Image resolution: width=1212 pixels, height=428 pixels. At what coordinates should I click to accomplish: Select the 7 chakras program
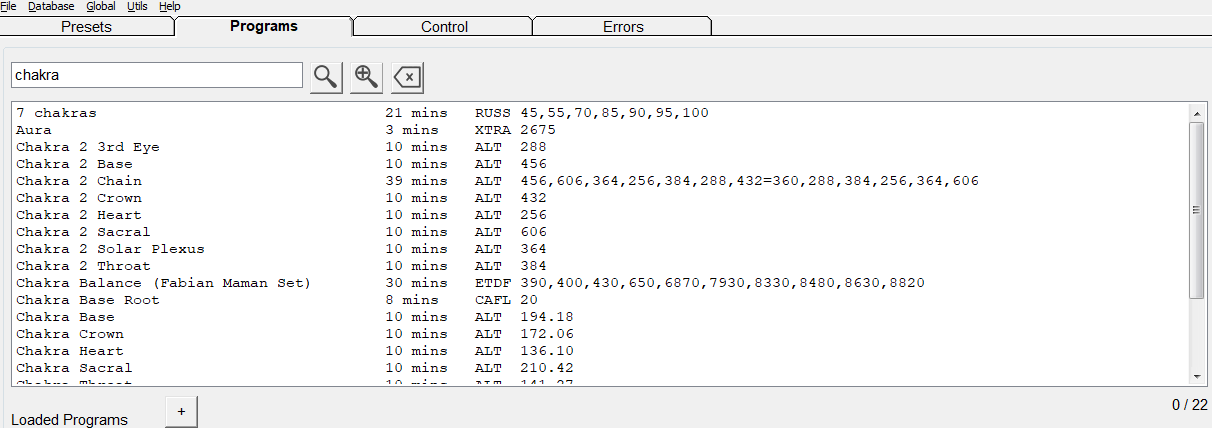(x=56, y=113)
